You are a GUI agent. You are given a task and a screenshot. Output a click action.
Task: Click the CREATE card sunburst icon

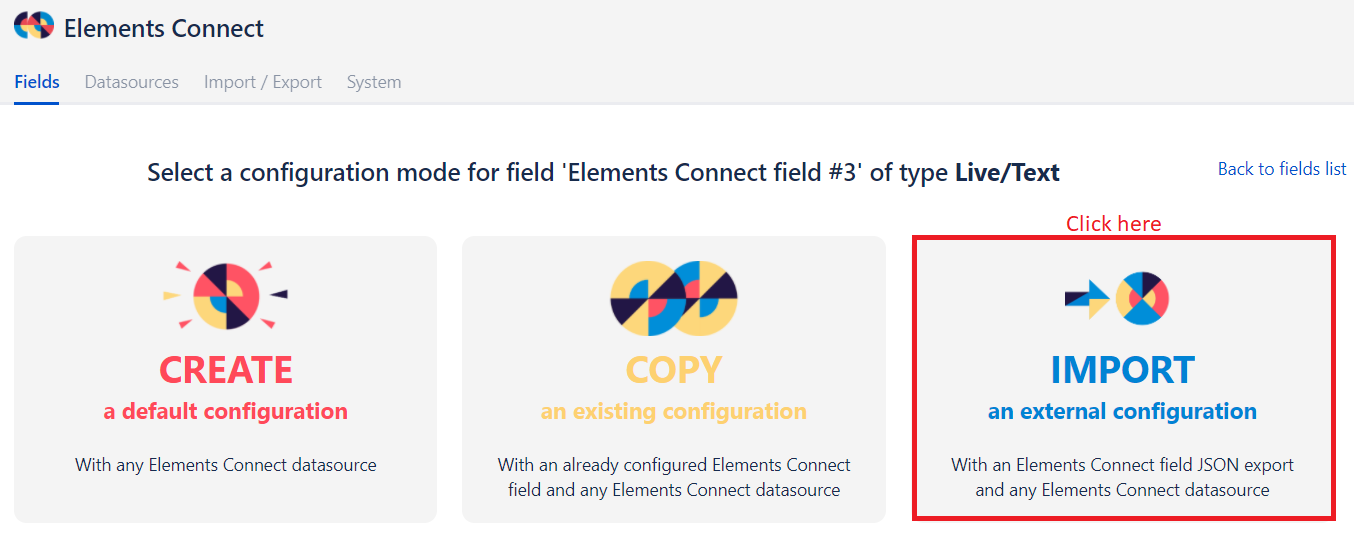point(226,296)
